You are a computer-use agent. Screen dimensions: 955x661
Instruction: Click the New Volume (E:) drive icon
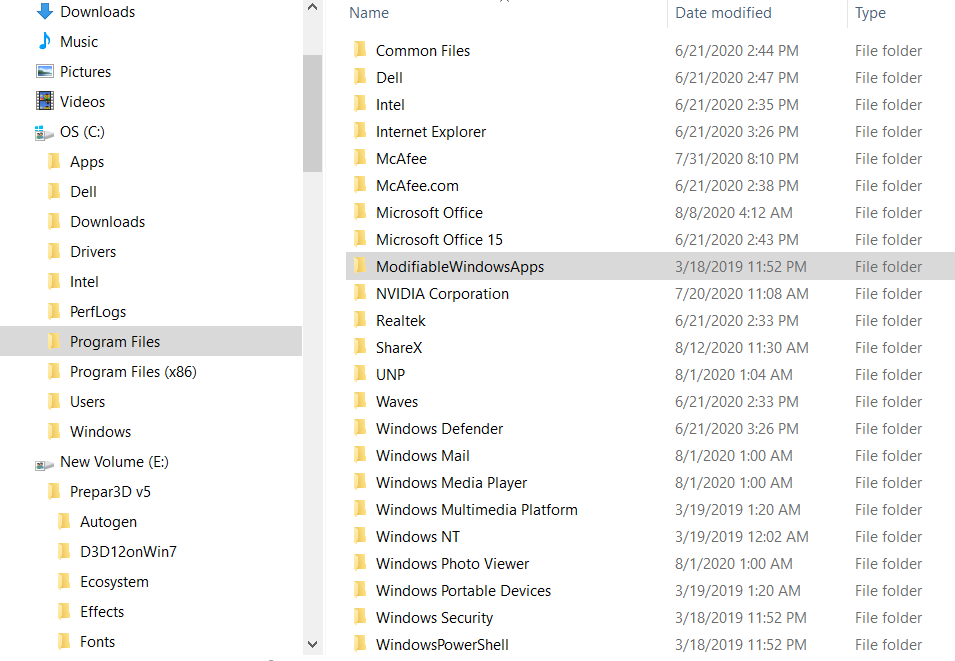click(44, 465)
